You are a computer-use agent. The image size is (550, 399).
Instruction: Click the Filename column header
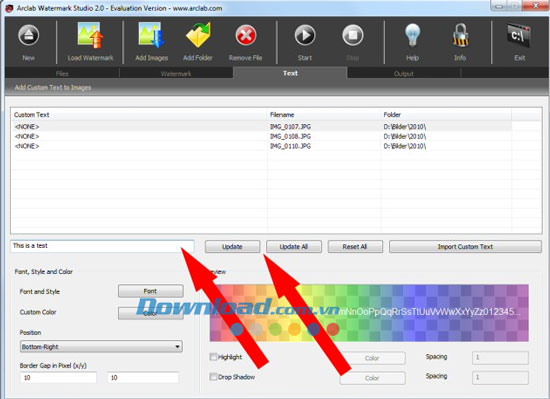(324, 115)
